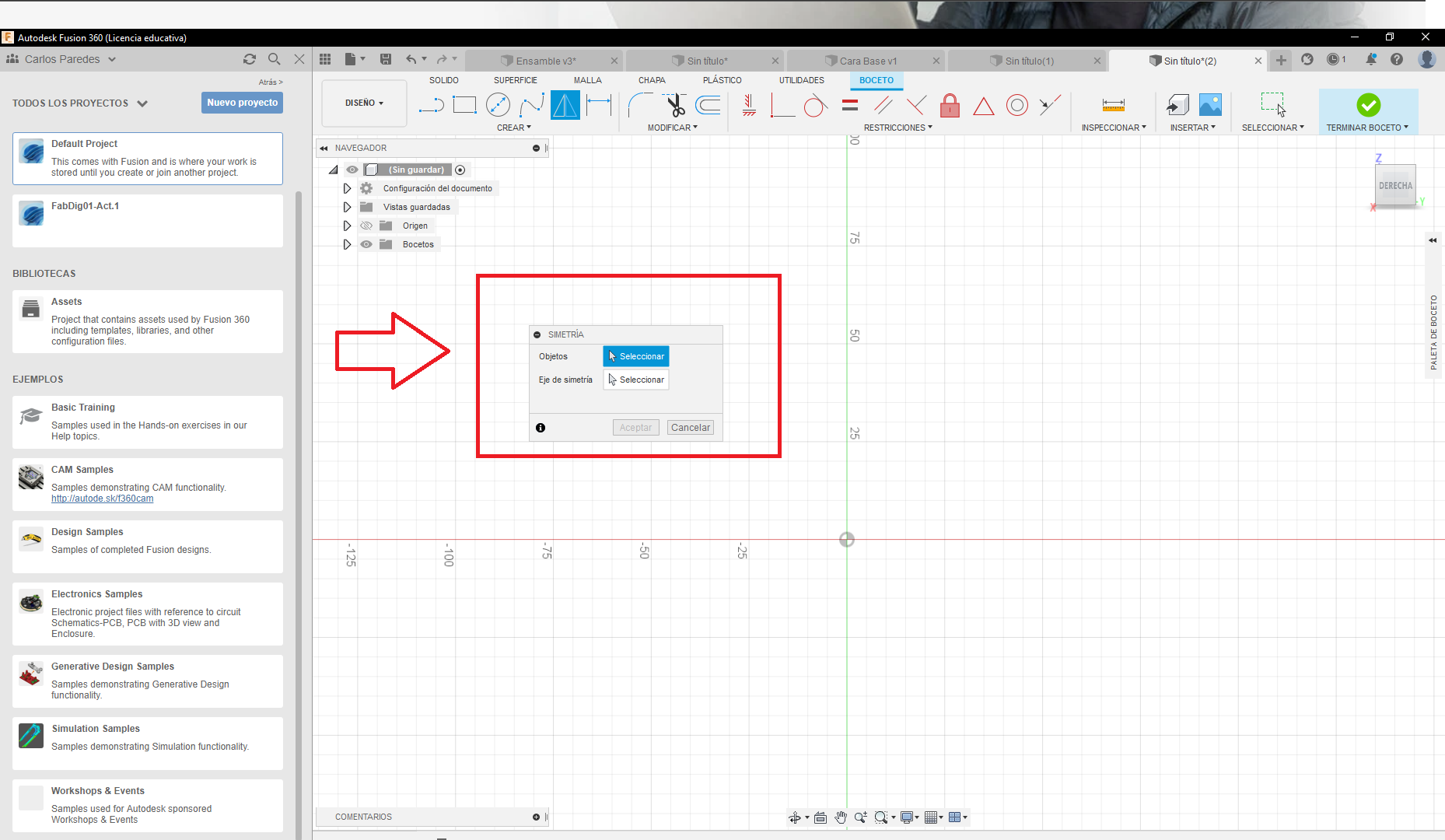Click the DERECHA face of view cube

pos(1395,186)
